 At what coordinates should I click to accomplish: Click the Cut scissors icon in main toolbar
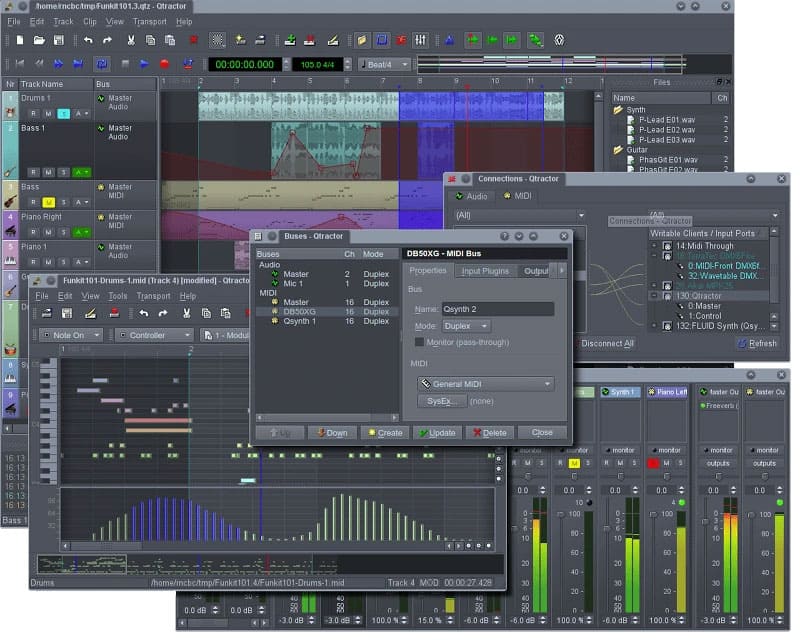coord(131,40)
